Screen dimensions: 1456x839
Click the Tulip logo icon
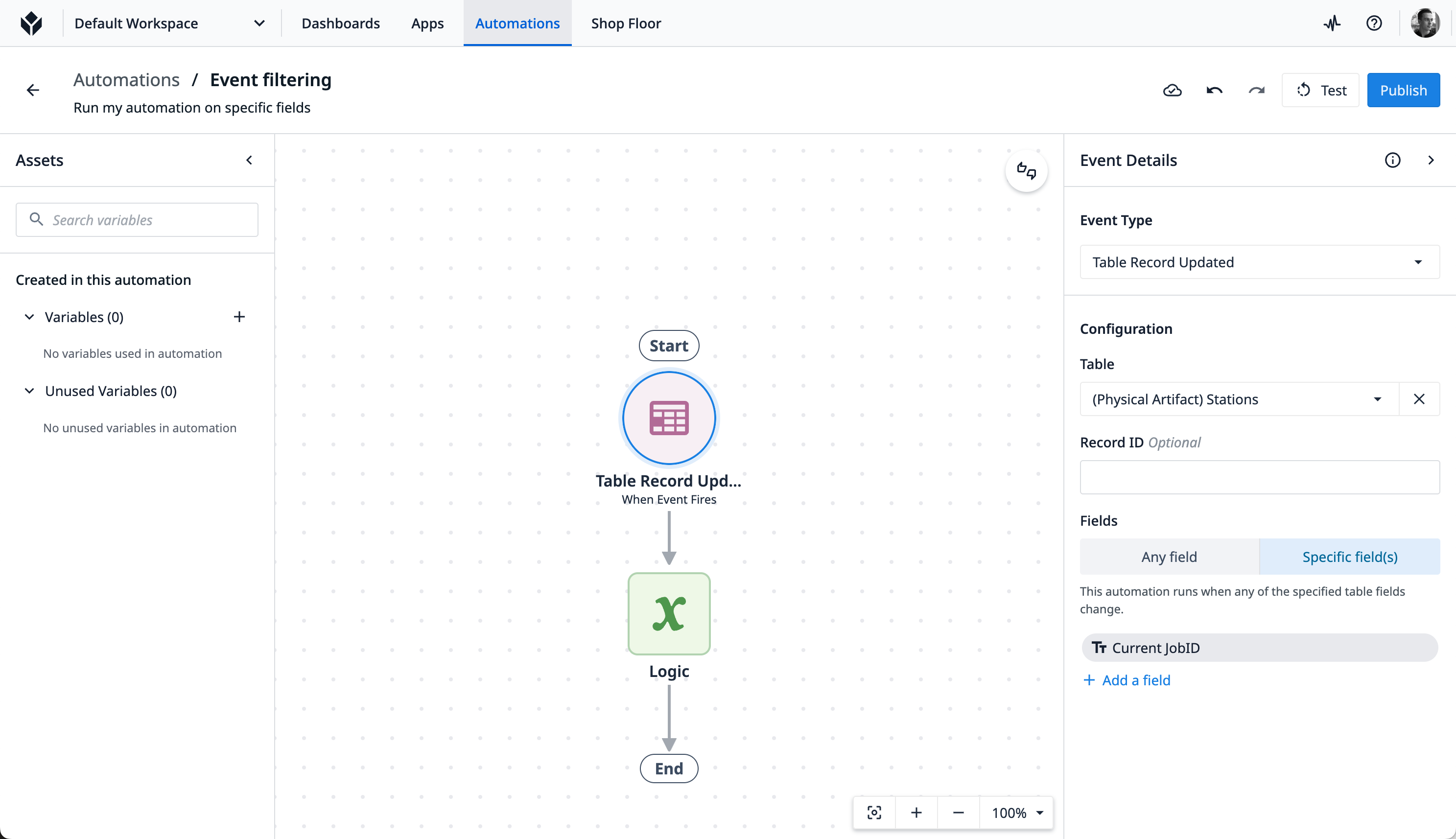[x=31, y=23]
